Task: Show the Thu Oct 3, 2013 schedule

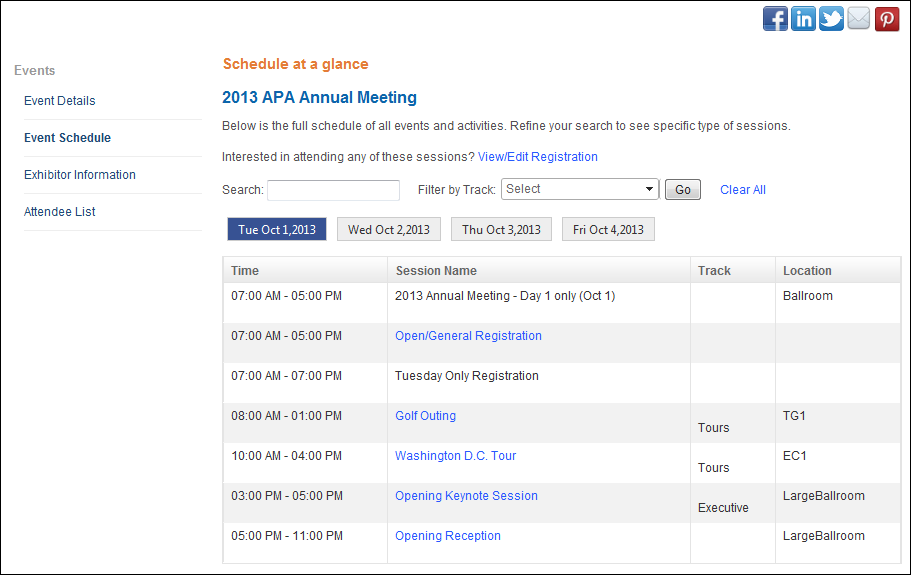Action: tap(501, 229)
